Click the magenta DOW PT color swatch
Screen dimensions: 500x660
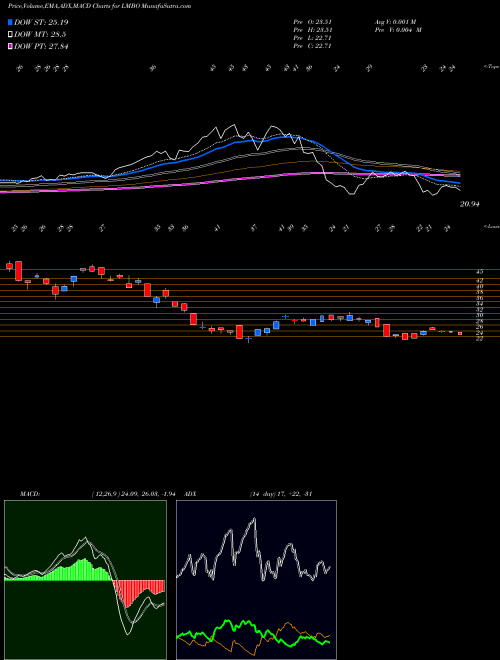pyautogui.click(x=11, y=46)
